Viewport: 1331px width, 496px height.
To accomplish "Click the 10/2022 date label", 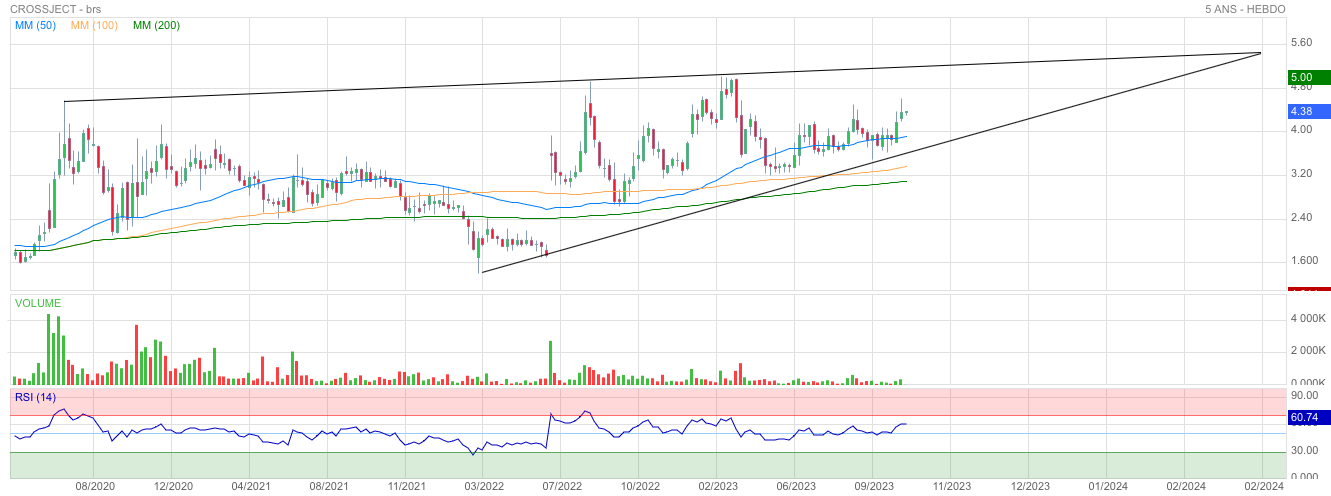I will pyautogui.click(x=640, y=486).
